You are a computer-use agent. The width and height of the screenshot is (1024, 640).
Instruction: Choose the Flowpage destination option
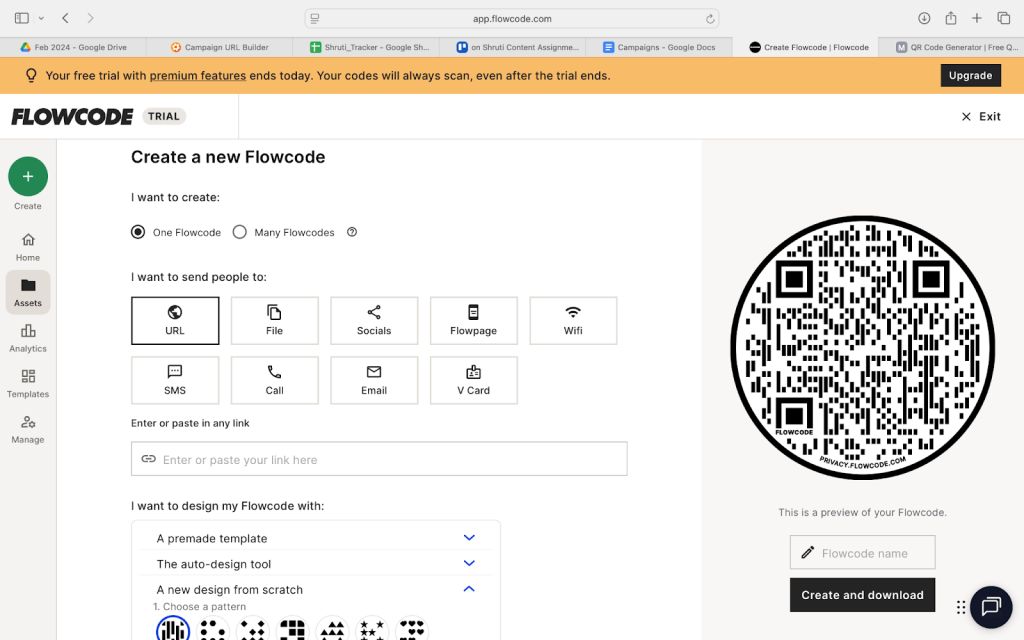tap(473, 320)
